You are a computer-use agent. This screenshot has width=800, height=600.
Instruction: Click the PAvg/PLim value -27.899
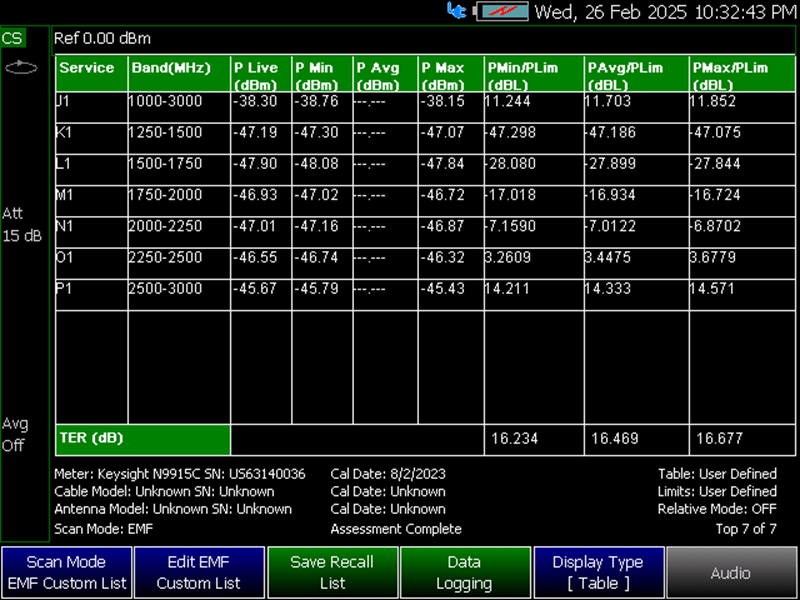(x=611, y=163)
